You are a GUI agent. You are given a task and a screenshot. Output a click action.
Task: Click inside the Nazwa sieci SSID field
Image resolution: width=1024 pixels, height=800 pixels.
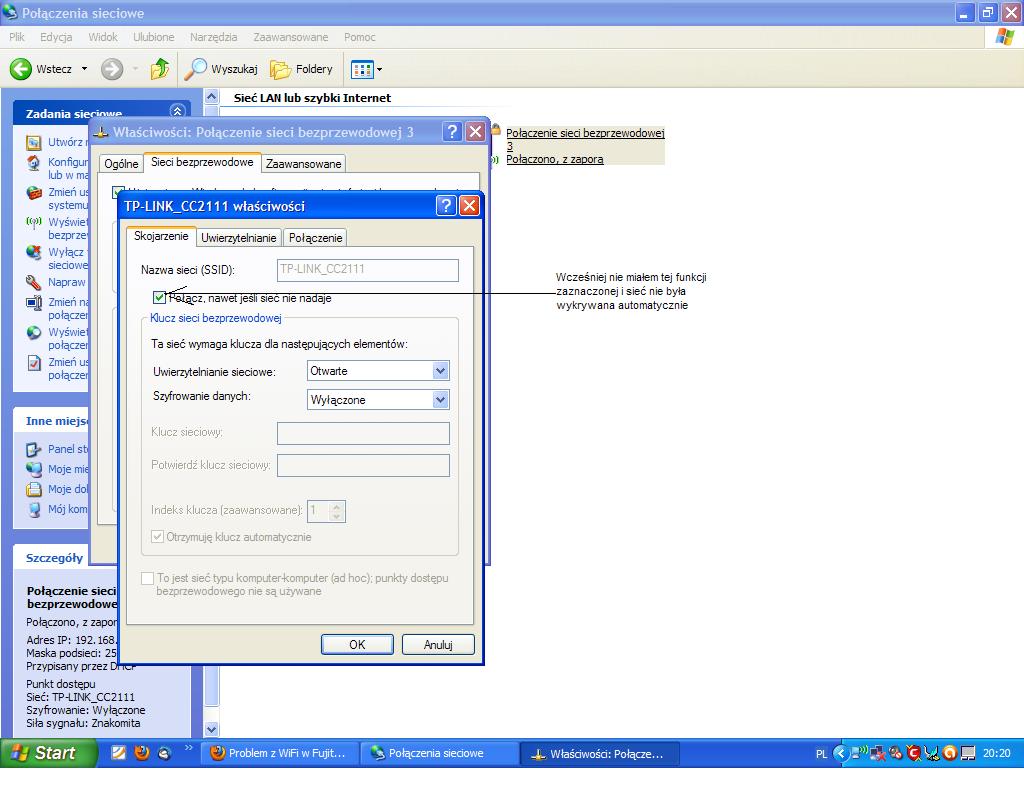(x=367, y=270)
